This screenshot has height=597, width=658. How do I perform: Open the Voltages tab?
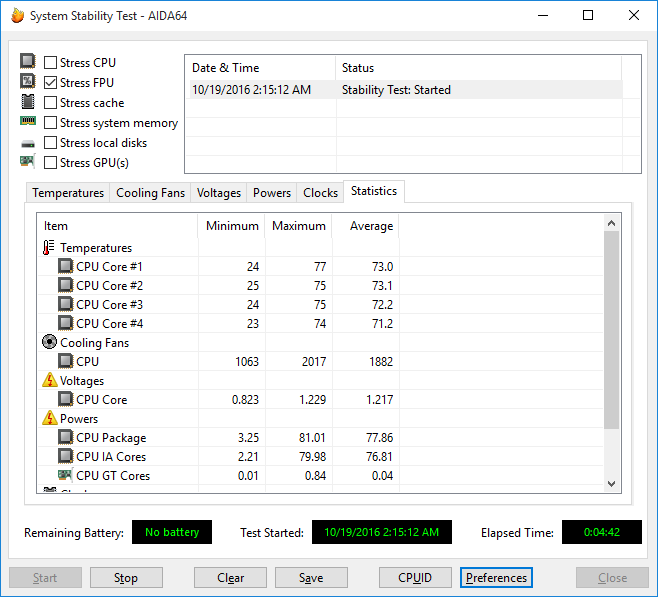[219, 193]
